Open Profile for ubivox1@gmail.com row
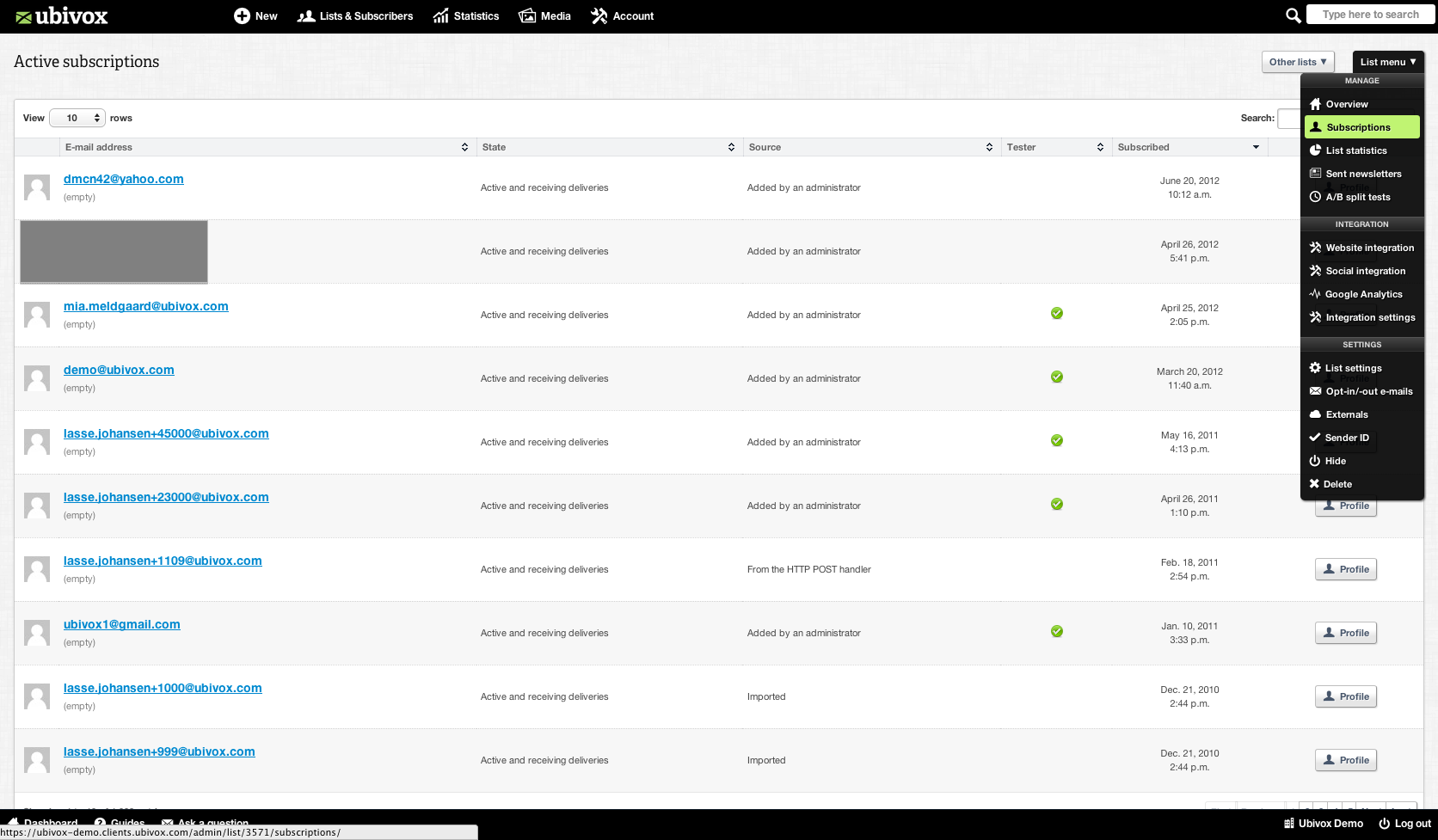The height and width of the screenshot is (840, 1438). [x=1346, y=633]
